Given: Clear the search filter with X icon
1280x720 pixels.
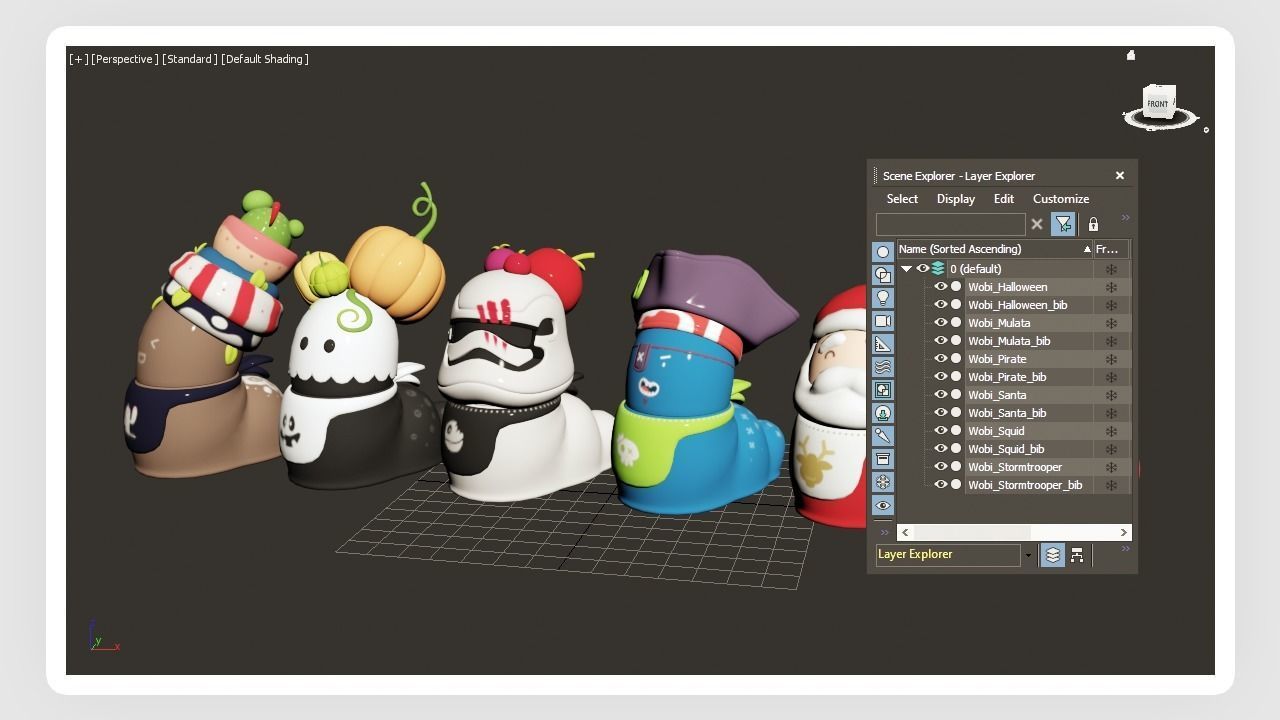Looking at the screenshot, I should tap(1037, 224).
